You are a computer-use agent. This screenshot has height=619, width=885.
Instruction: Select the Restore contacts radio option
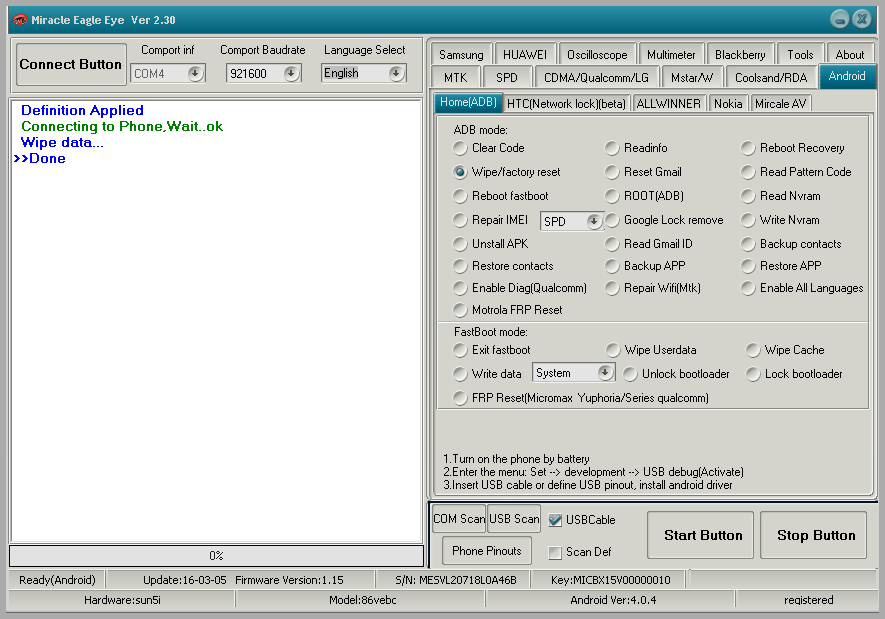coord(503,266)
